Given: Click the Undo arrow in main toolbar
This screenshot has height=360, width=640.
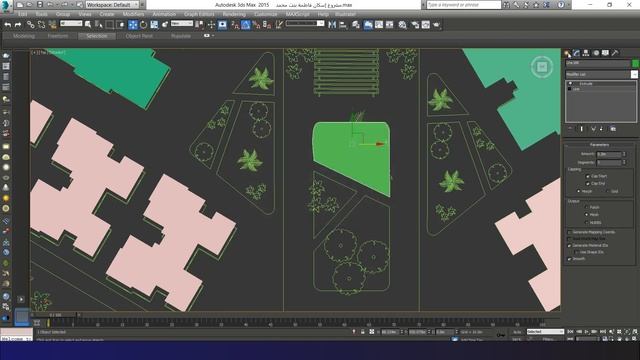Looking at the screenshot, I should pyautogui.click(x=7, y=25).
